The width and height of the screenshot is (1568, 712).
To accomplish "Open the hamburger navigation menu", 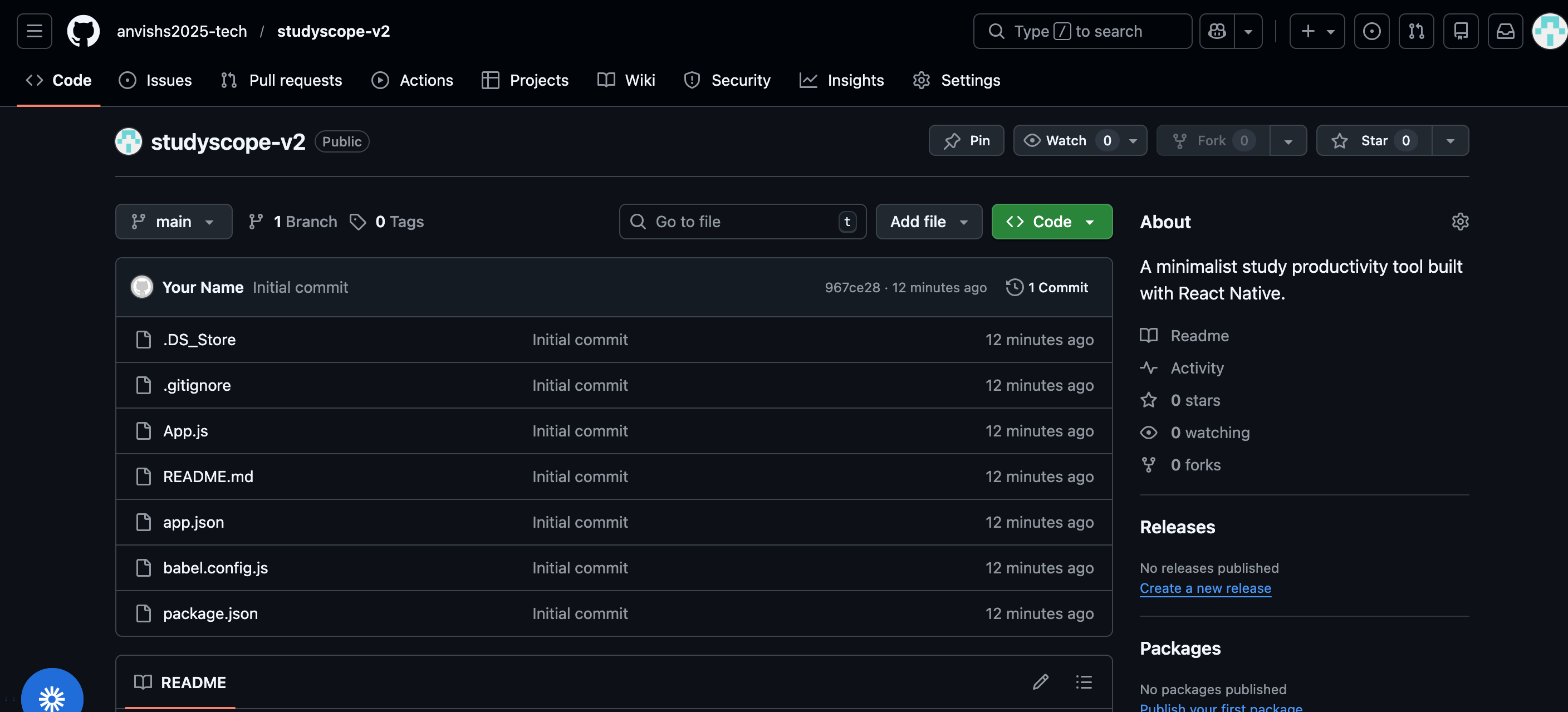I will click(x=34, y=31).
